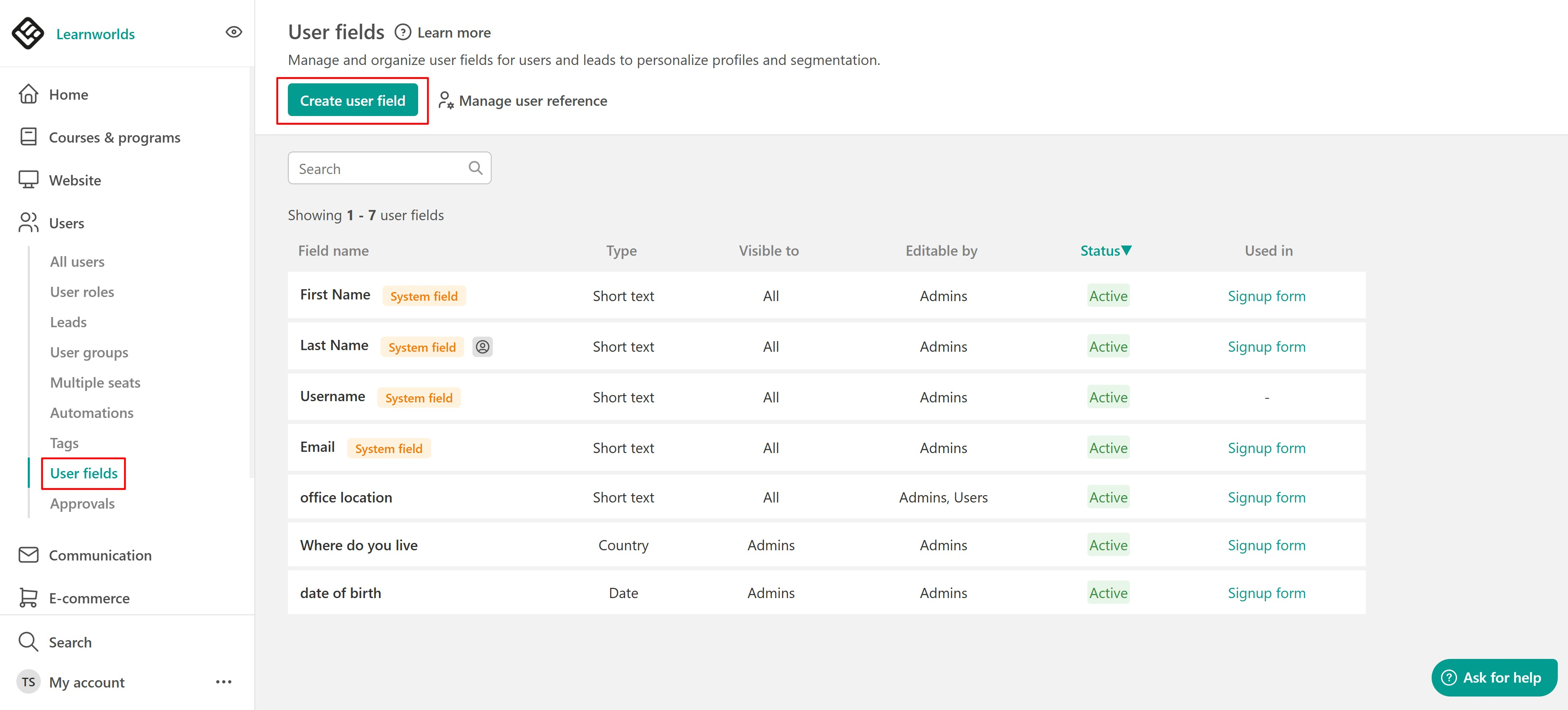The height and width of the screenshot is (710, 1568).
Task: Open the Learn more help icon
Action: pyautogui.click(x=402, y=32)
